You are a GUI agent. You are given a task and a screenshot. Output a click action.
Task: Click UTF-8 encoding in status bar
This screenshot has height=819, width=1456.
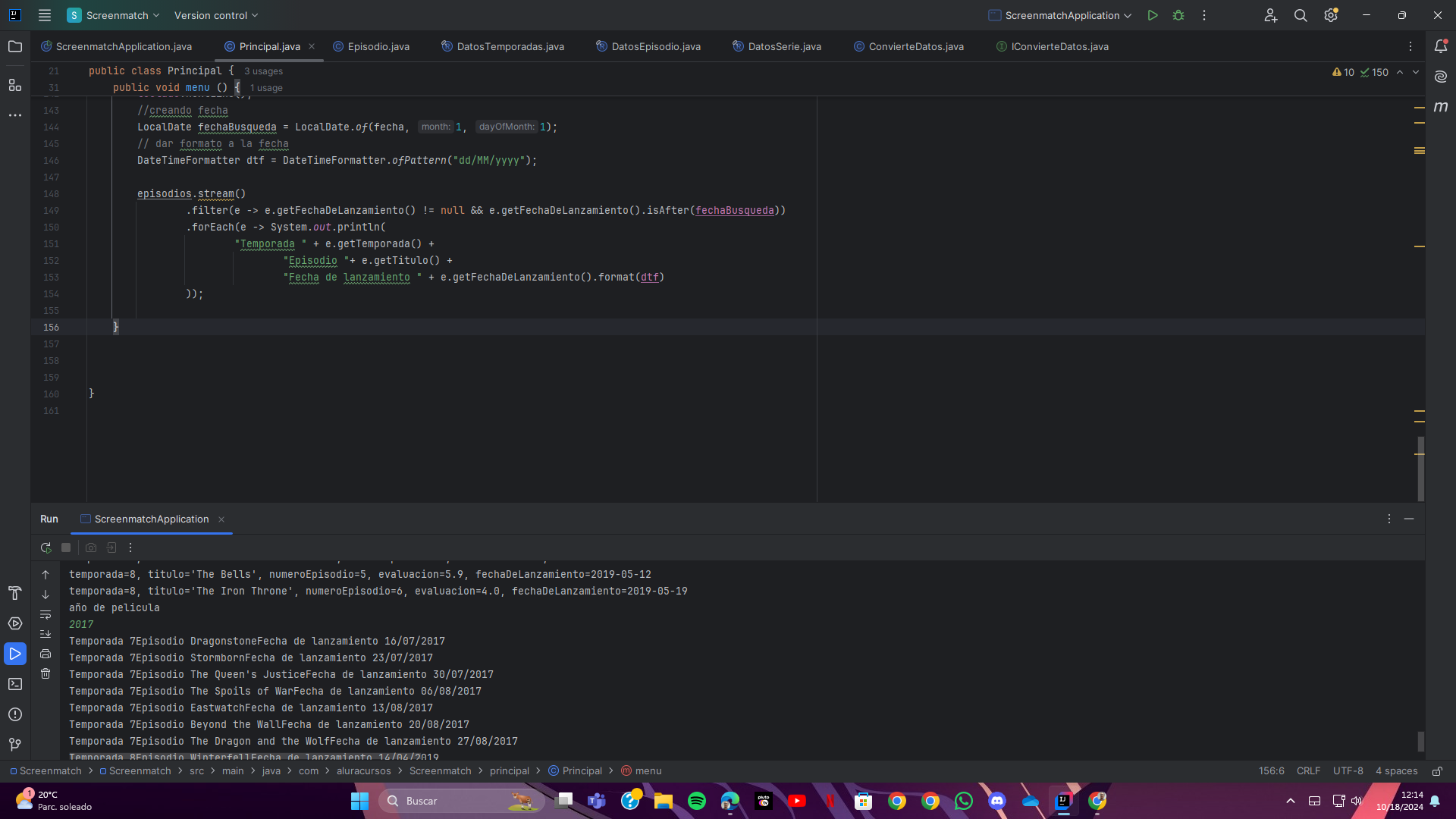[x=1348, y=770]
